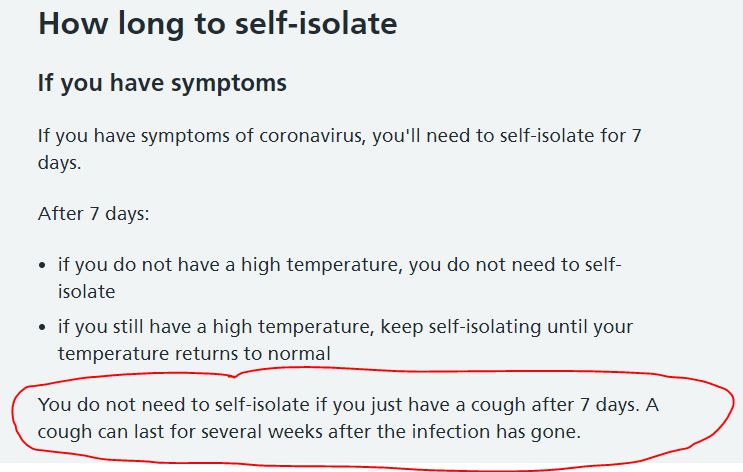Click the first bullet point dot

click(x=43, y=265)
